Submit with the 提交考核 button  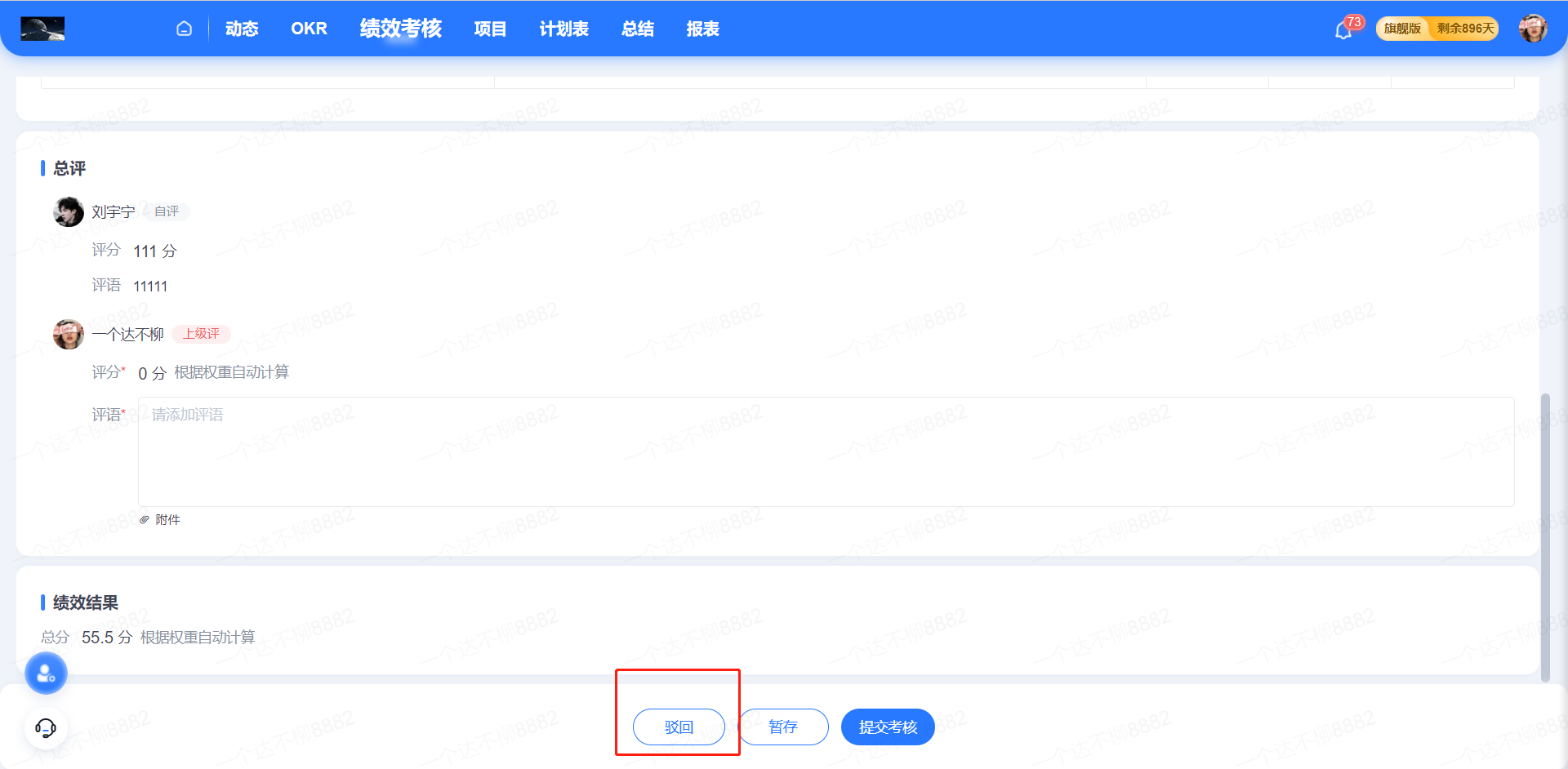coord(888,727)
